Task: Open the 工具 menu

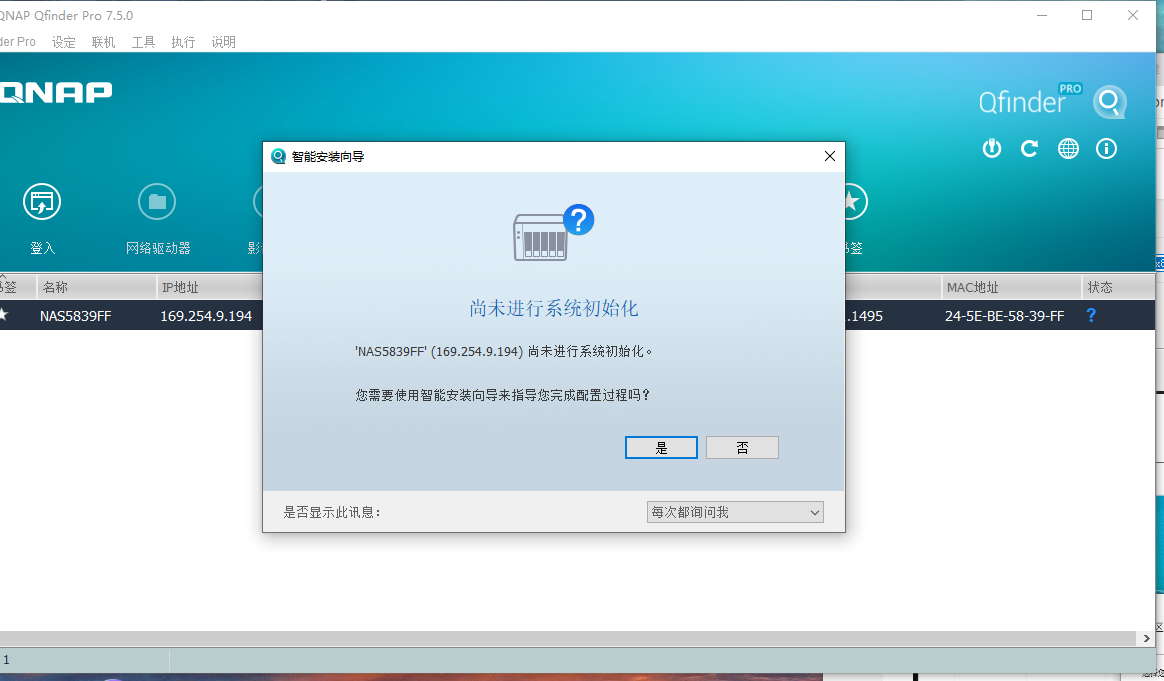Action: (143, 42)
